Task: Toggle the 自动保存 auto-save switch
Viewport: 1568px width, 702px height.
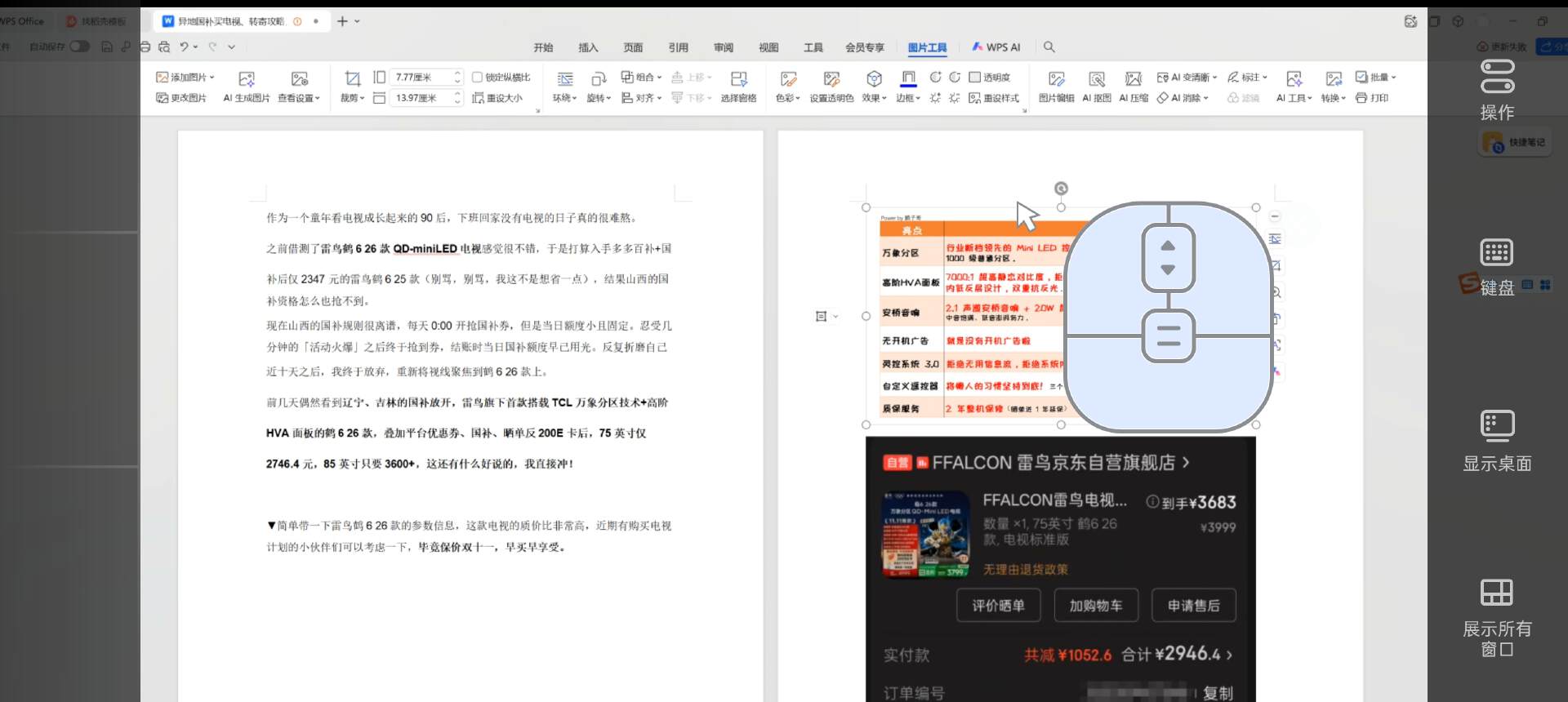Action: pos(79,47)
